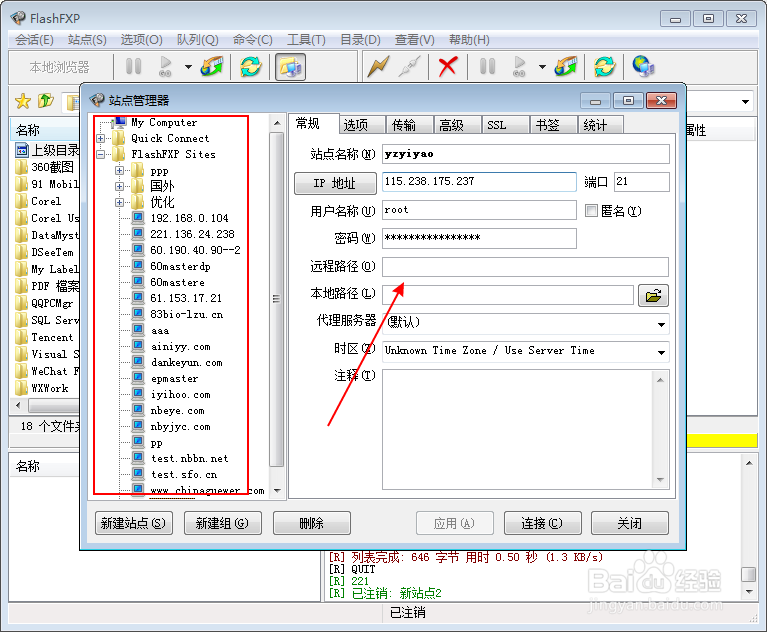This screenshot has width=767, height=632.
Task: Select the Tencent folder in local list
Action: click(52, 338)
